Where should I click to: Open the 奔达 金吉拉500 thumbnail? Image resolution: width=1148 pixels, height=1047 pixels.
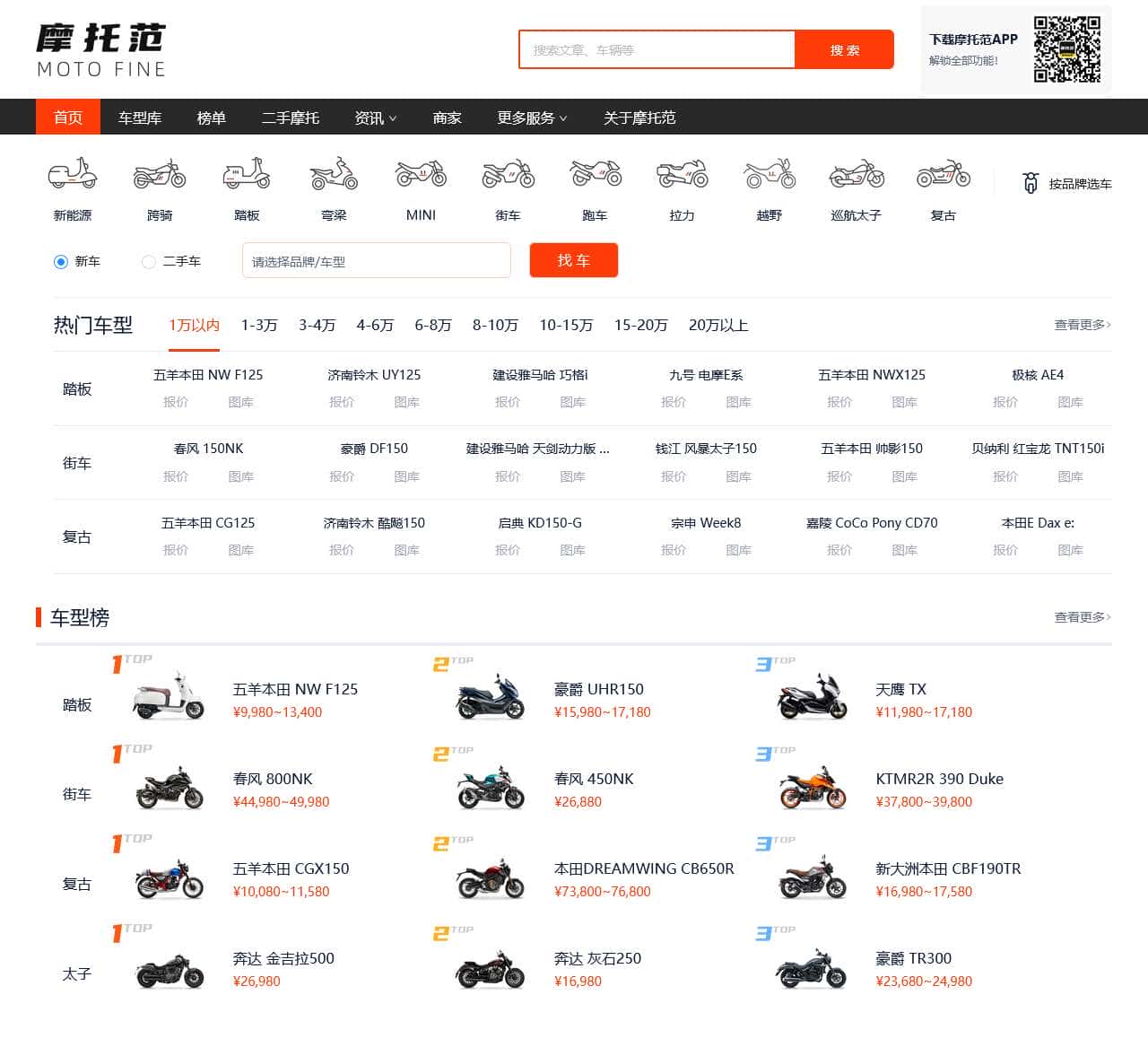(169, 969)
